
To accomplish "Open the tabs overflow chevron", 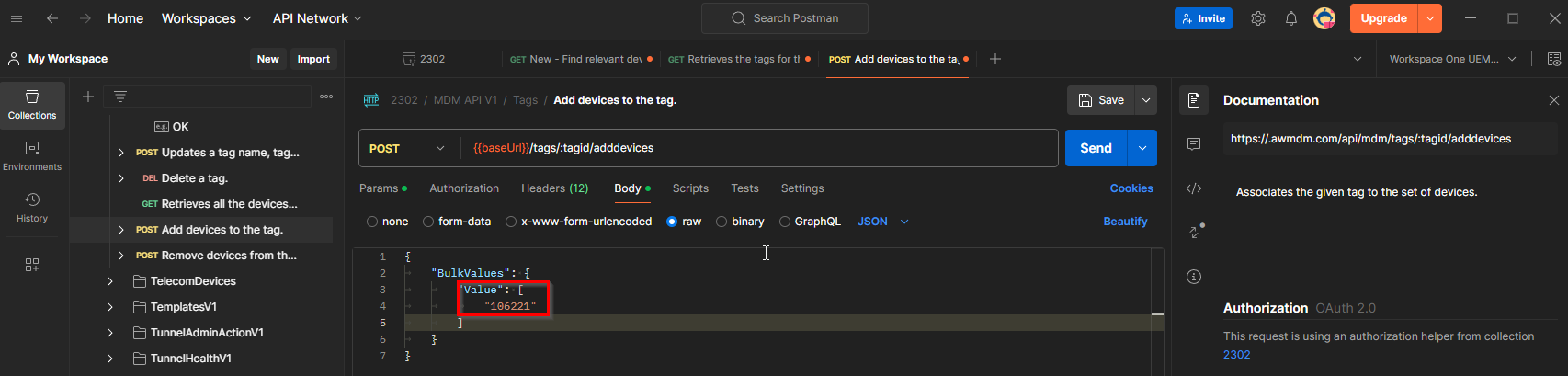I will click(1358, 59).
